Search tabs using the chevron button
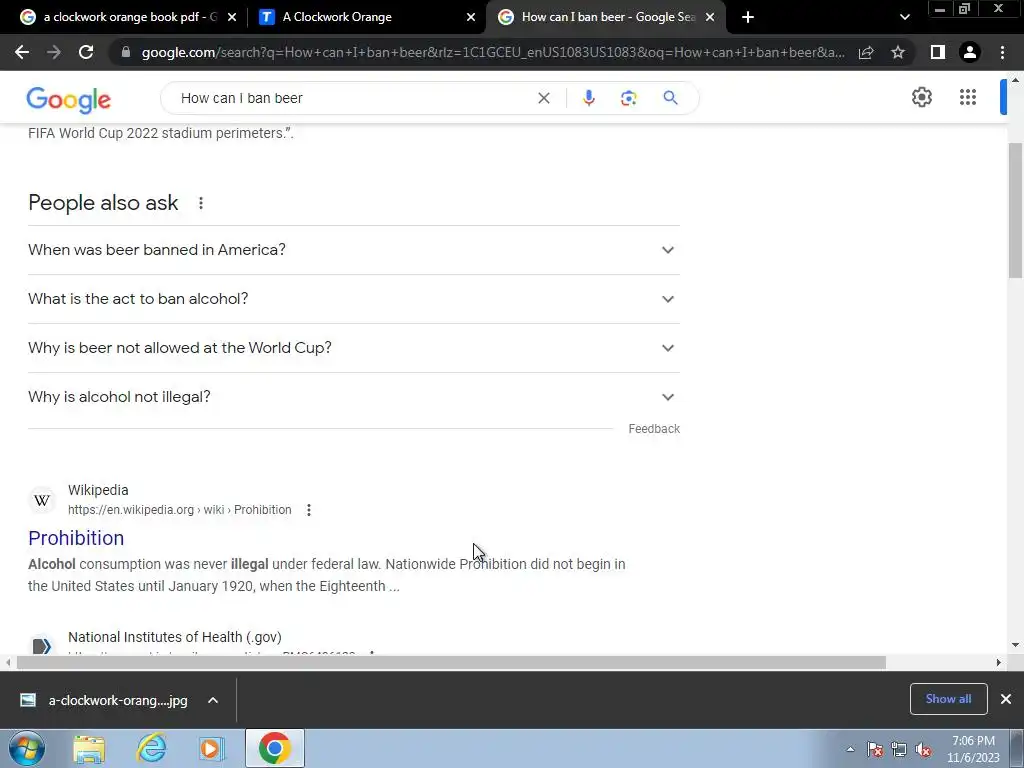The height and width of the screenshot is (768, 1024). coord(904,17)
